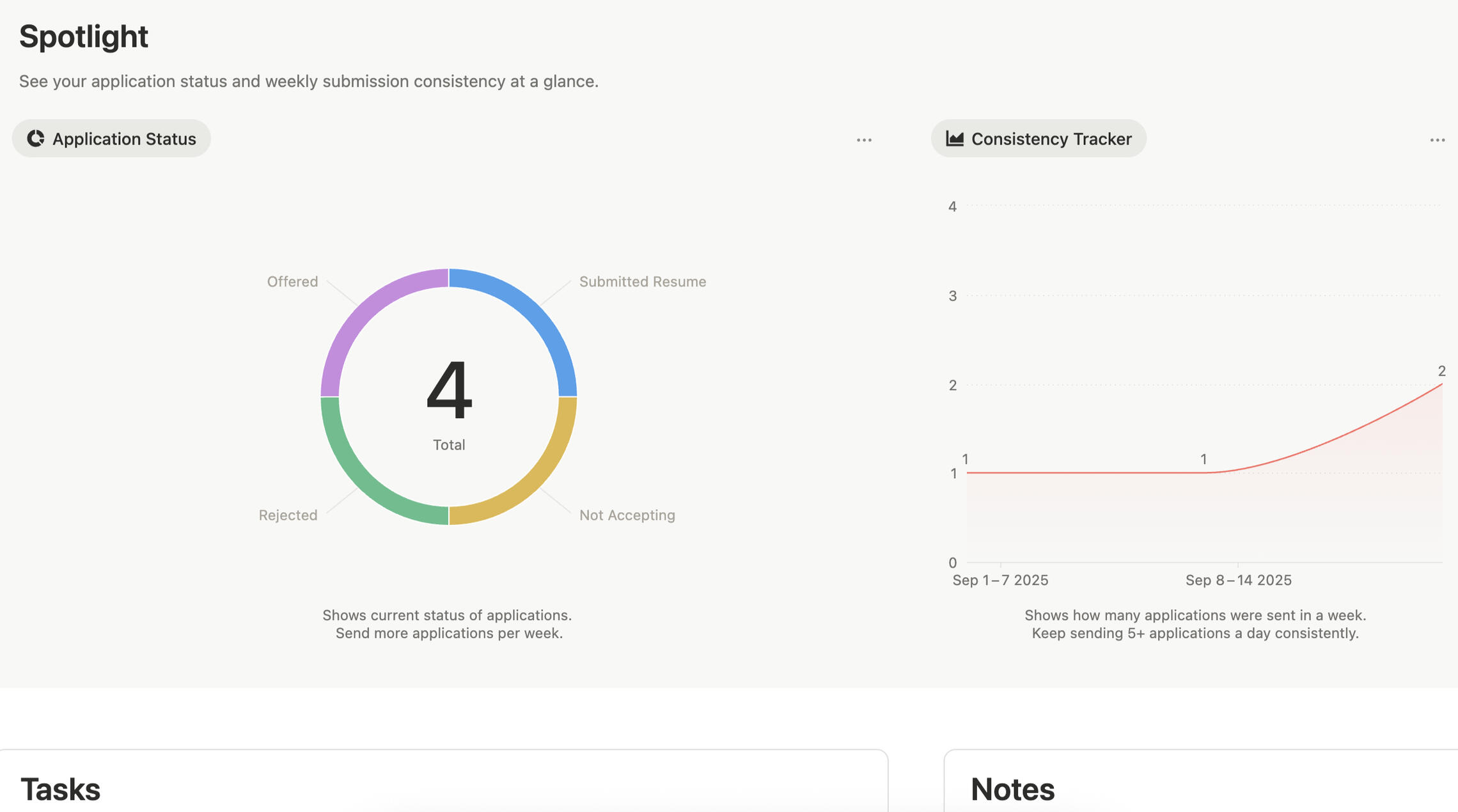This screenshot has width=1458, height=812.
Task: Click the Not Accepting chart label
Action: click(627, 515)
